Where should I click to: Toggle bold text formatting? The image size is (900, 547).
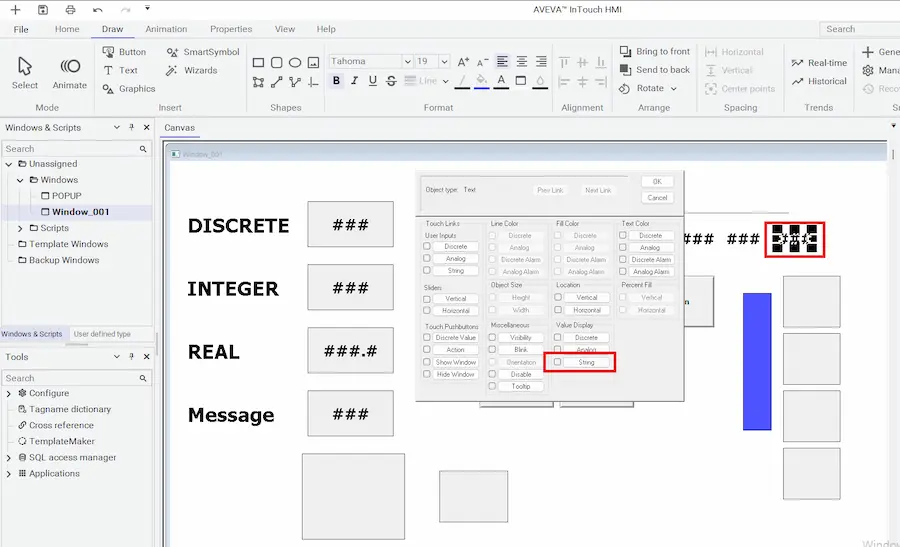tap(336, 81)
